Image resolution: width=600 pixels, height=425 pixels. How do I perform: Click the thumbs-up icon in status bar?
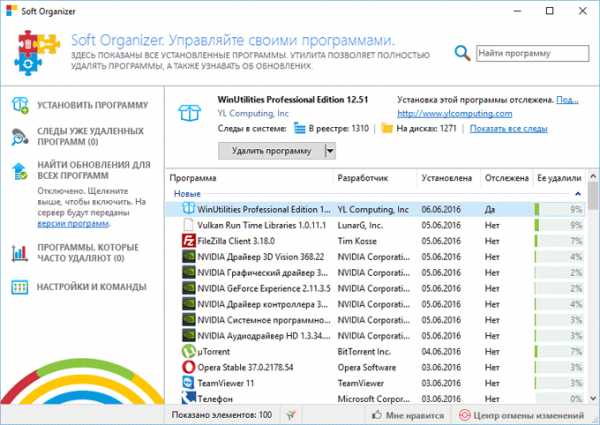[377, 415]
